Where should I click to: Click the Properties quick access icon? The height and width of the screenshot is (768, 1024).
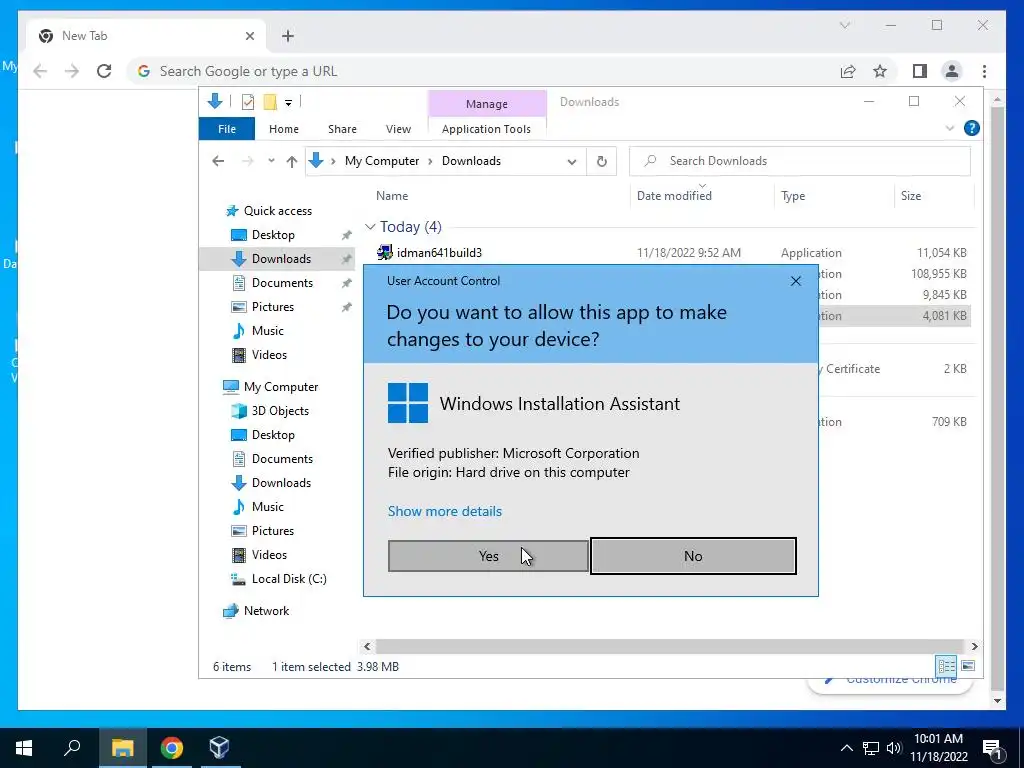tap(248, 102)
